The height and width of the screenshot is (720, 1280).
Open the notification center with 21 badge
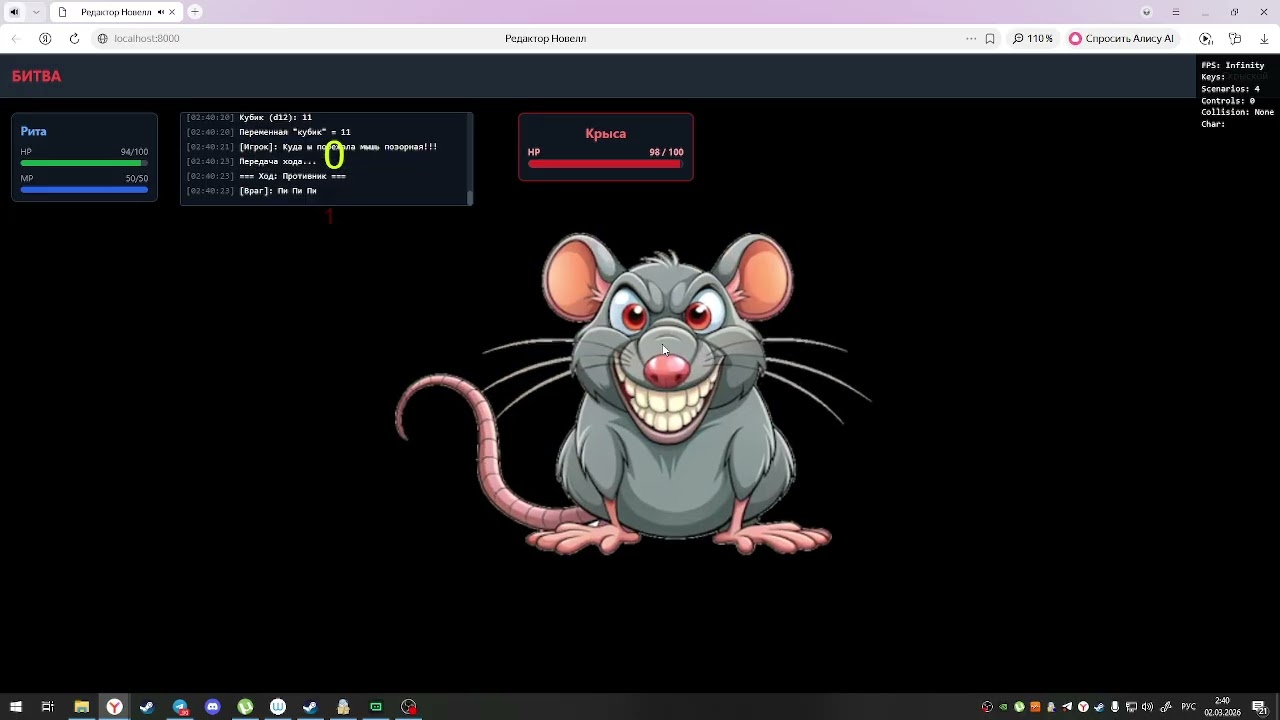click(1260, 707)
